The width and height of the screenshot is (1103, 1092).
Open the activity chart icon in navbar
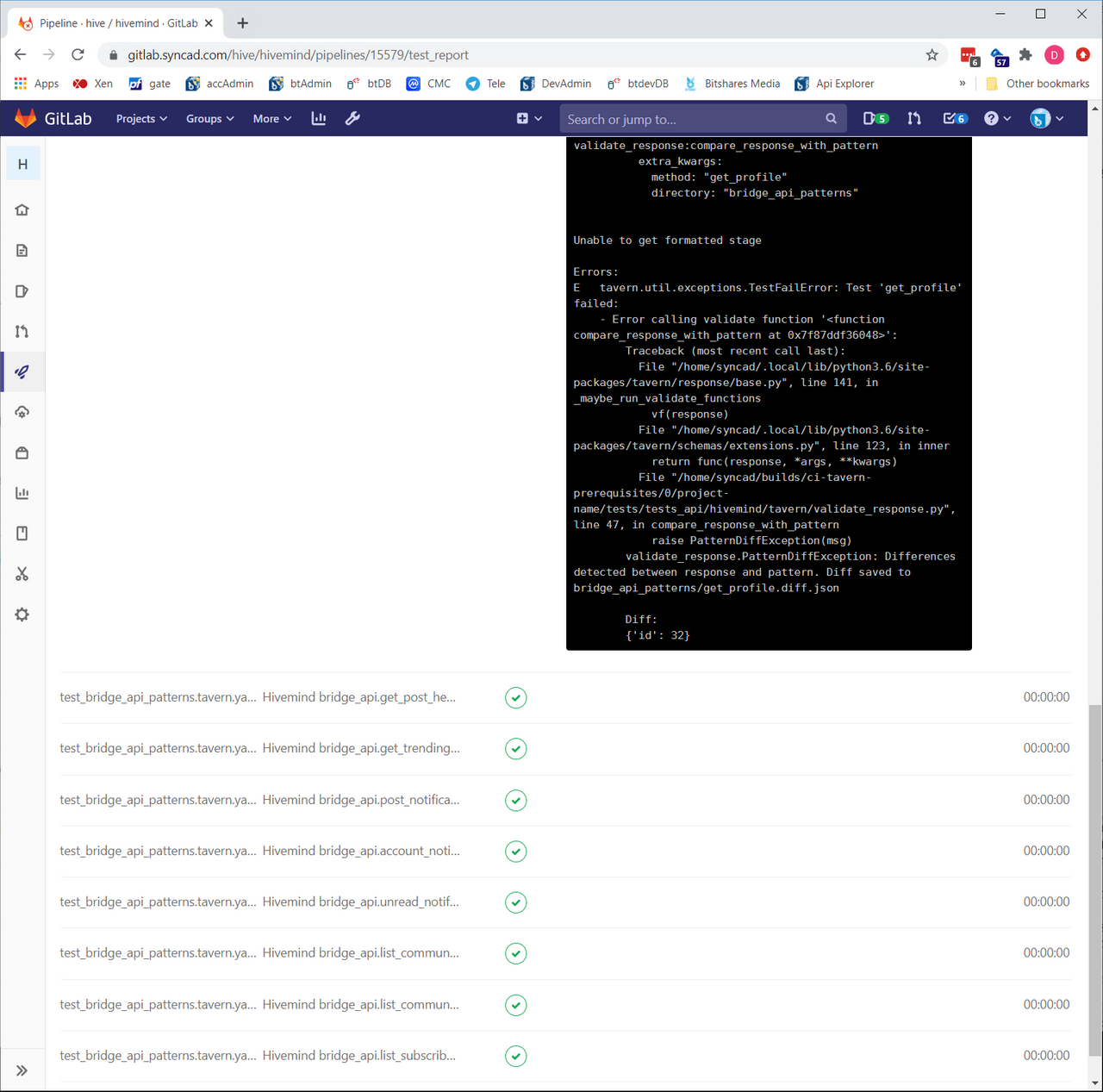click(x=319, y=118)
